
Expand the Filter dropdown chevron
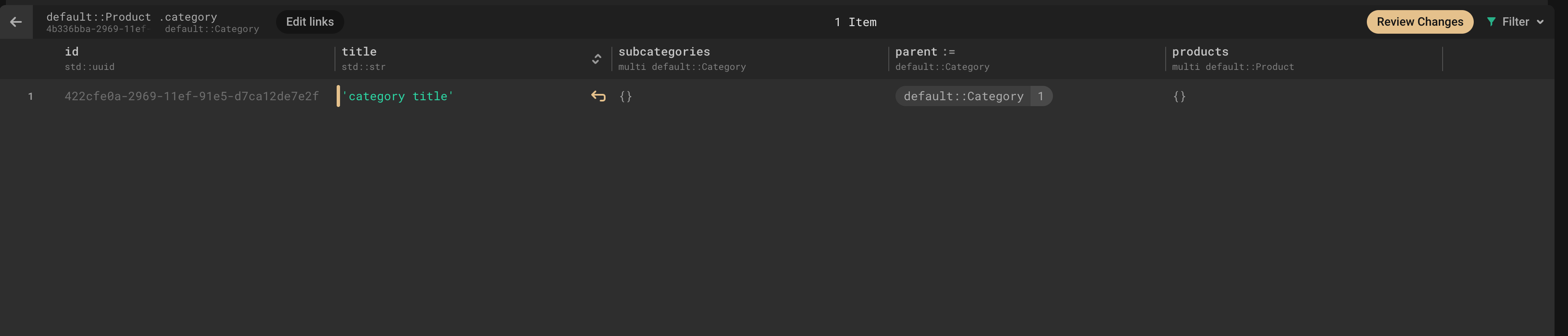(x=1540, y=22)
